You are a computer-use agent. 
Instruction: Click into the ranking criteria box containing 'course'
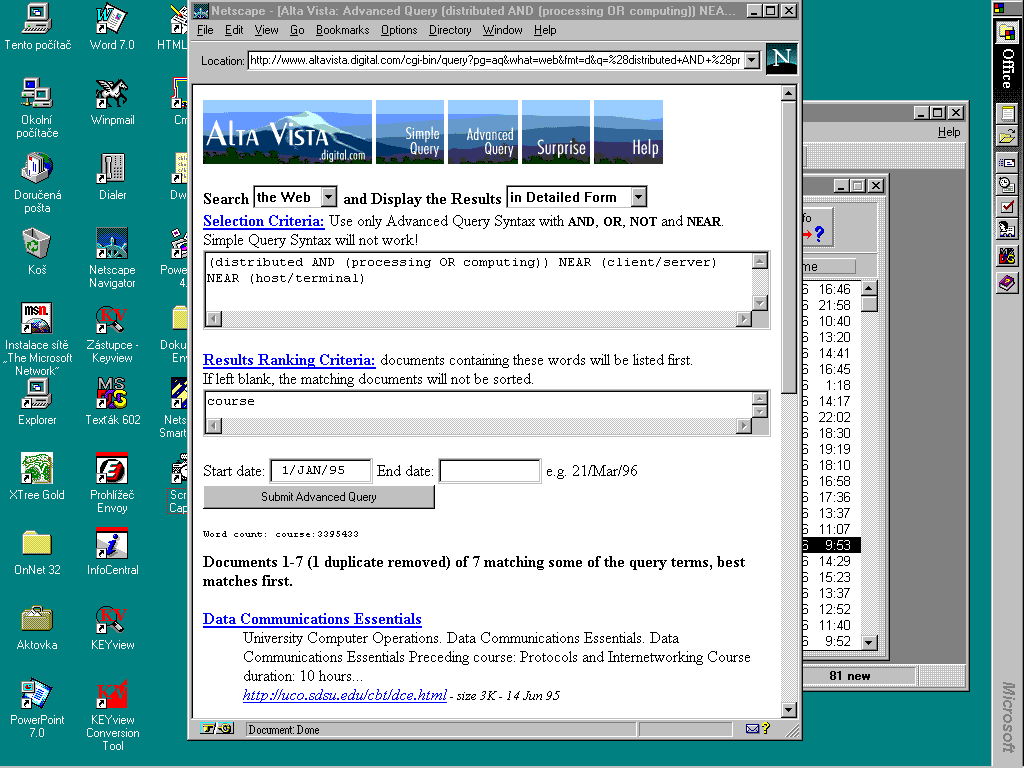(x=479, y=405)
